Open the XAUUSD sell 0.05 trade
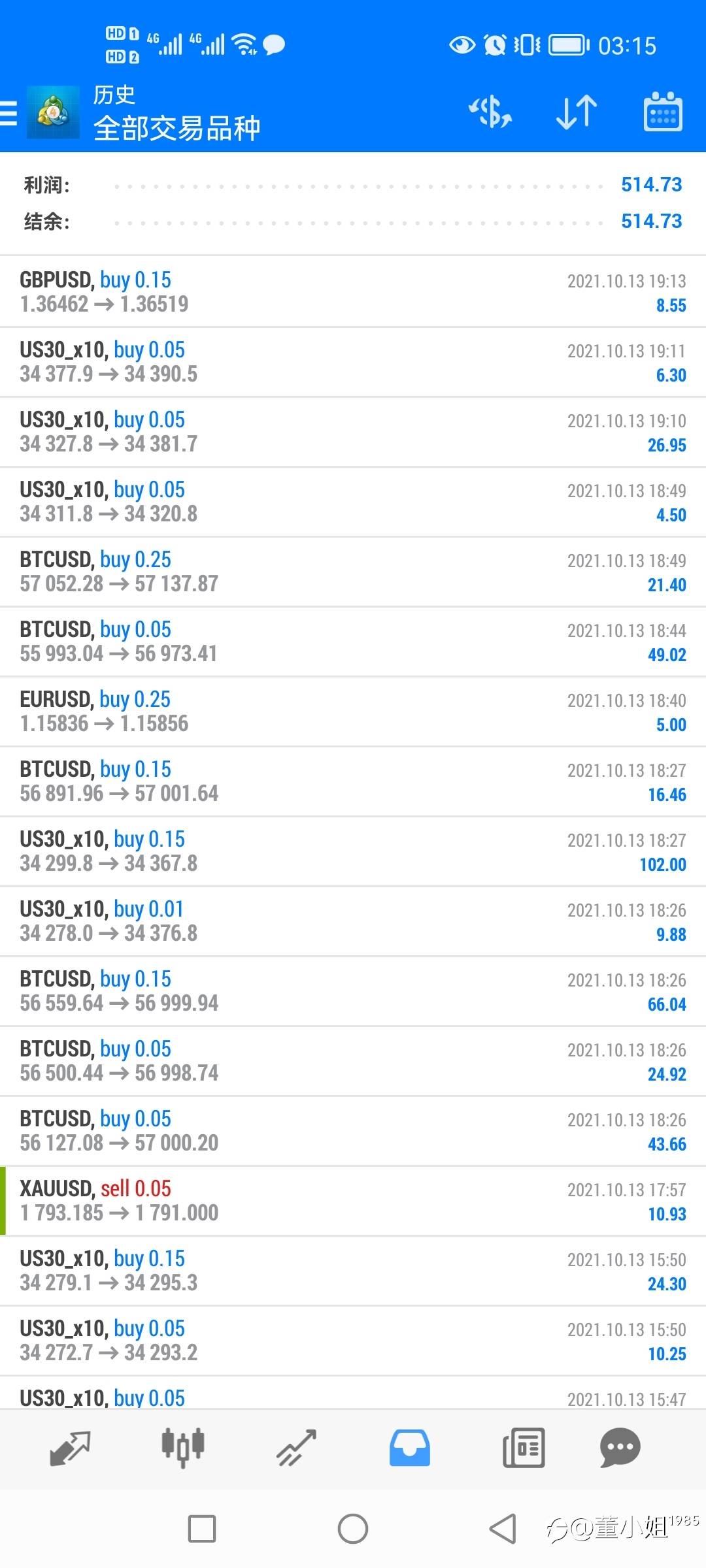This screenshot has height=1568, width=706. [353, 1201]
